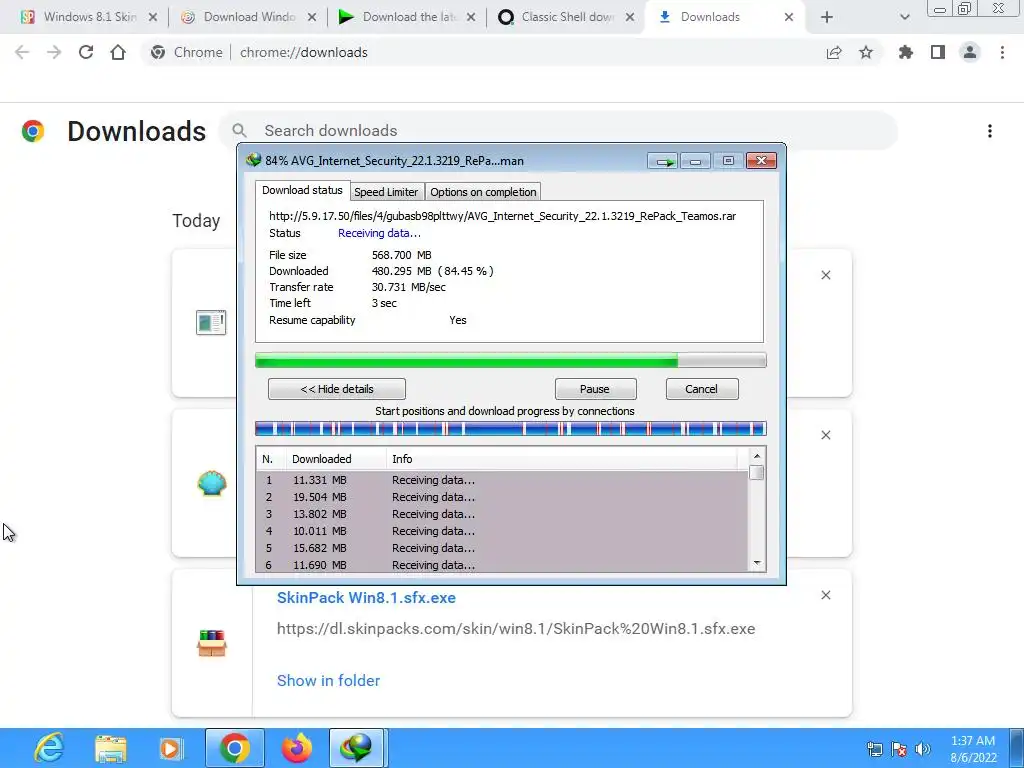Screen dimensions: 1024x768
Task: Bookmark this page with the star
Action: point(866,52)
